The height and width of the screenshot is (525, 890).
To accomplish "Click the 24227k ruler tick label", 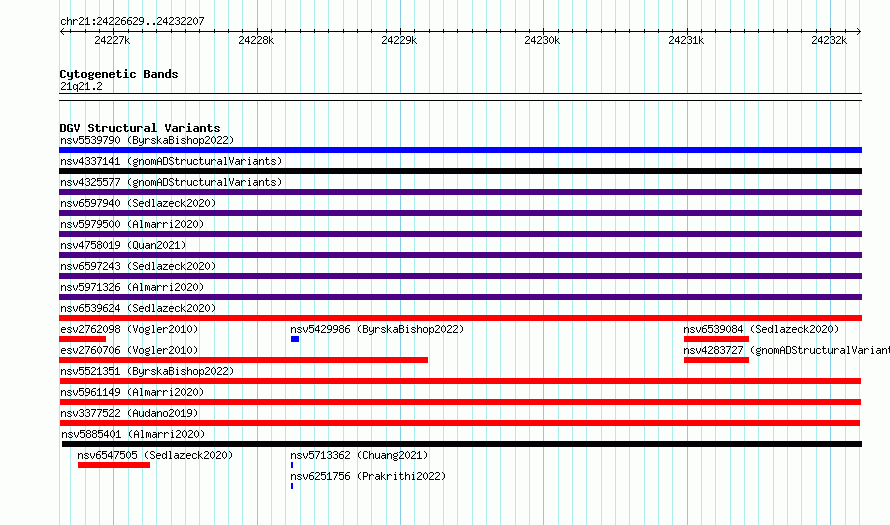I will click(x=112, y=40).
